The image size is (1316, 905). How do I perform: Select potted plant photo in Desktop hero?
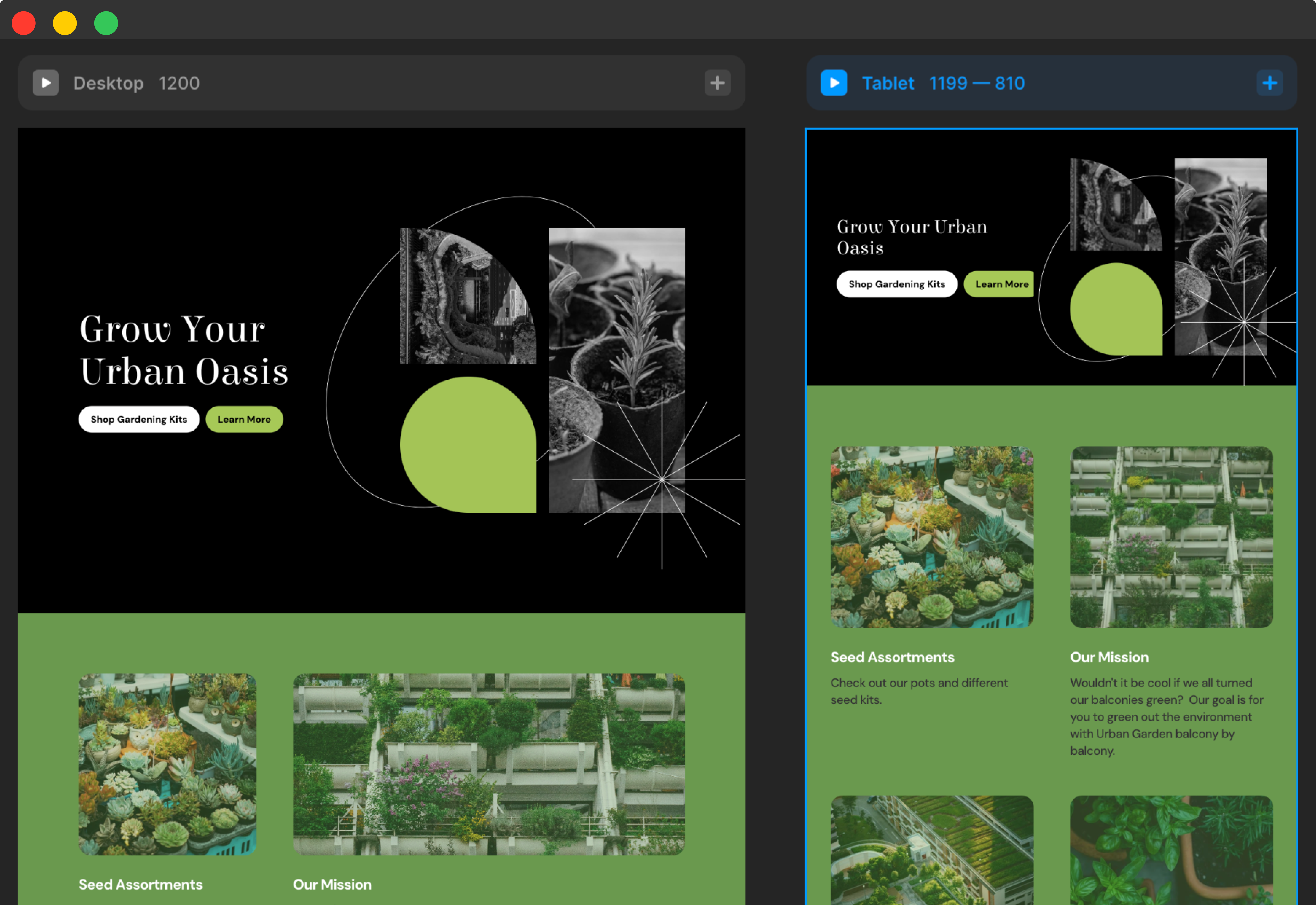[x=617, y=370]
